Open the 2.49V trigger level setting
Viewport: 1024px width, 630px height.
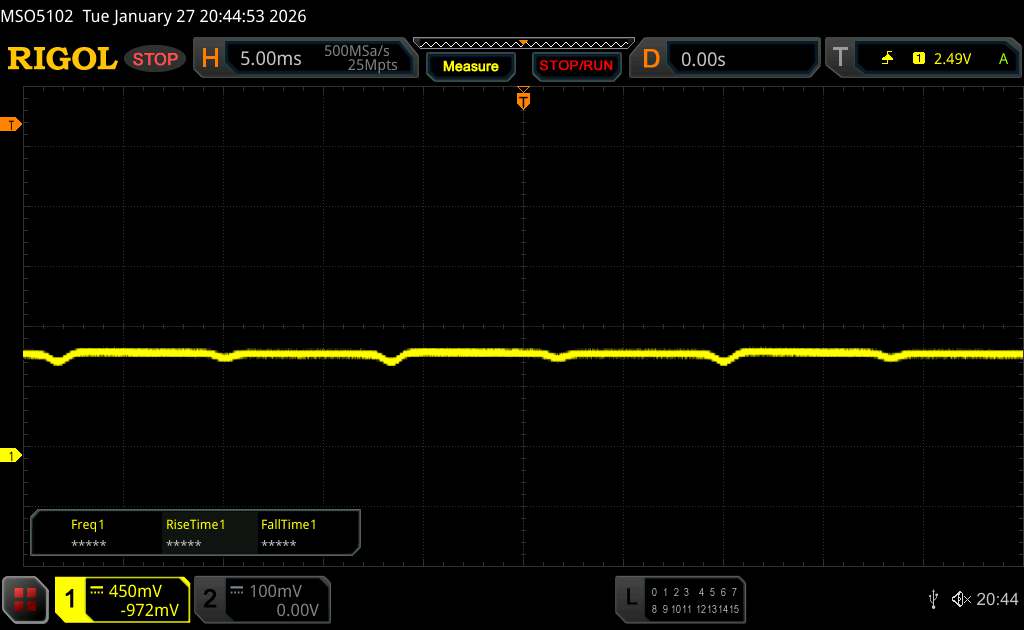[x=952, y=59]
